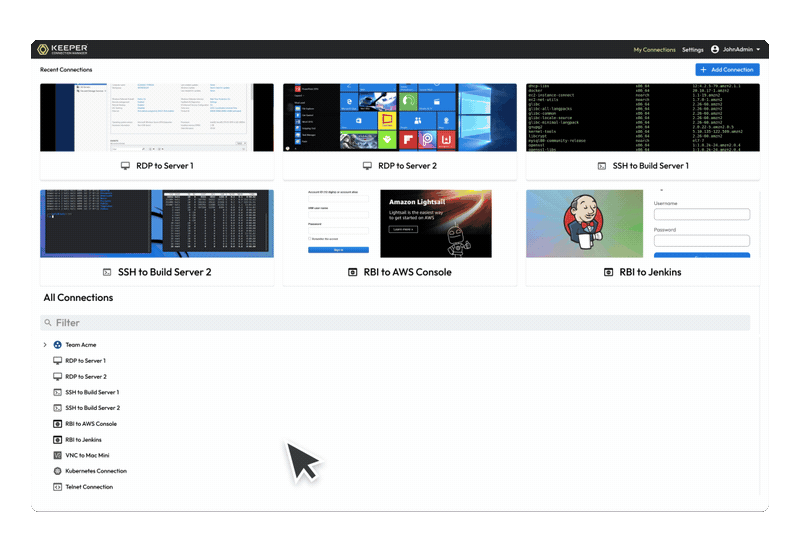Focus the Filter search field

[x=400, y=323]
